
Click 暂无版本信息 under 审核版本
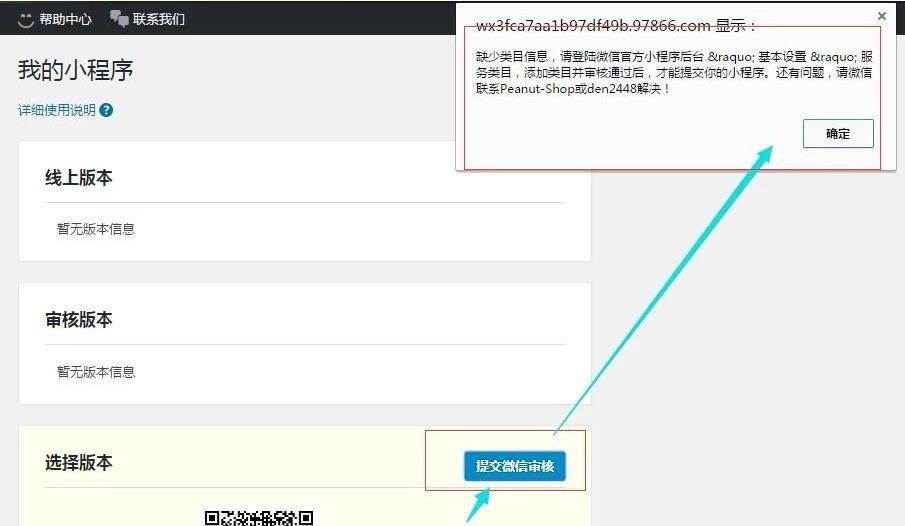coord(96,372)
